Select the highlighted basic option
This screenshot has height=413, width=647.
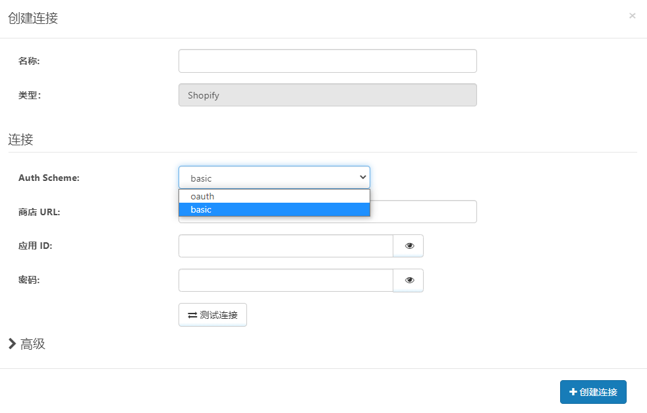[x=274, y=210]
